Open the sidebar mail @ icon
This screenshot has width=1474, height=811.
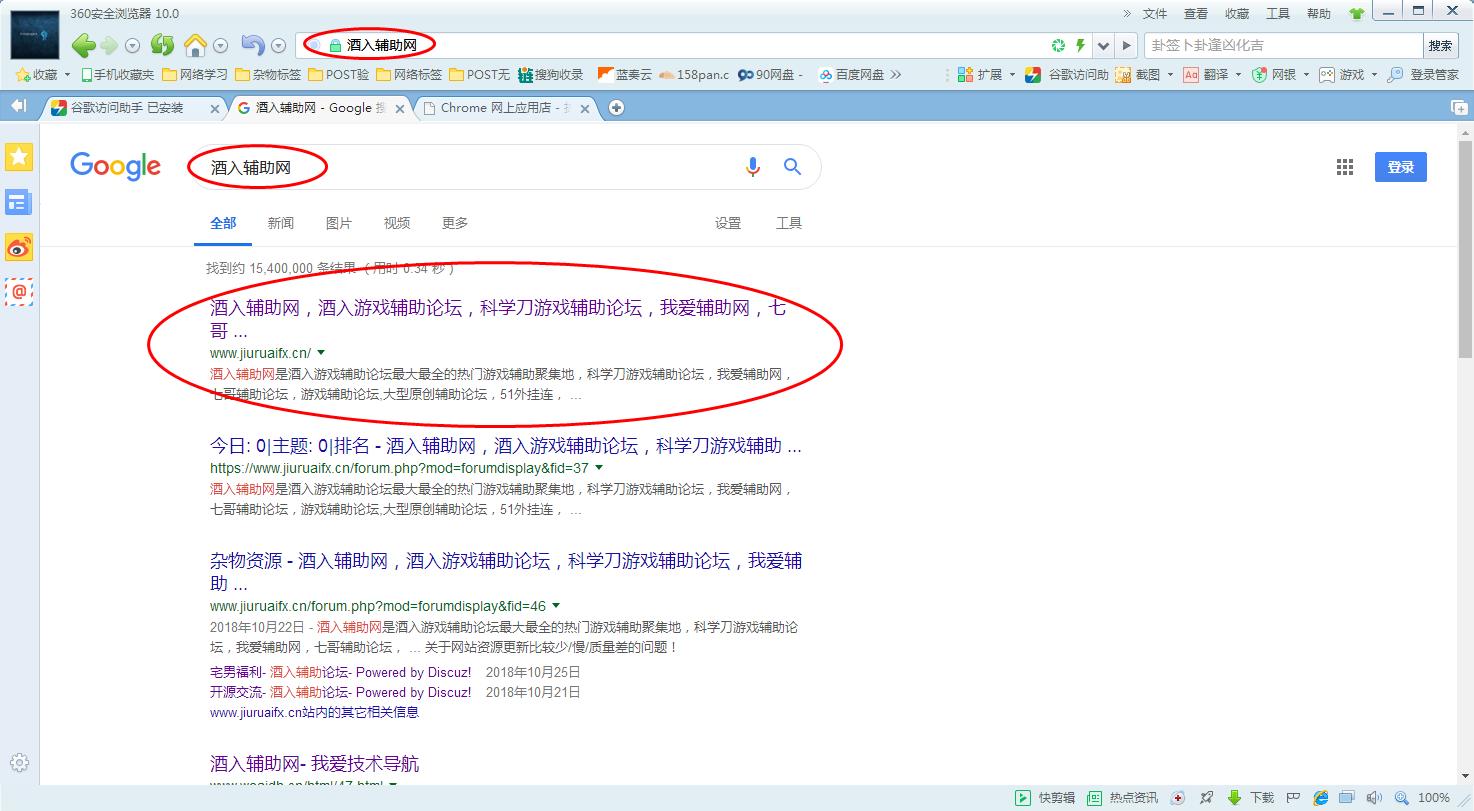click(x=19, y=291)
